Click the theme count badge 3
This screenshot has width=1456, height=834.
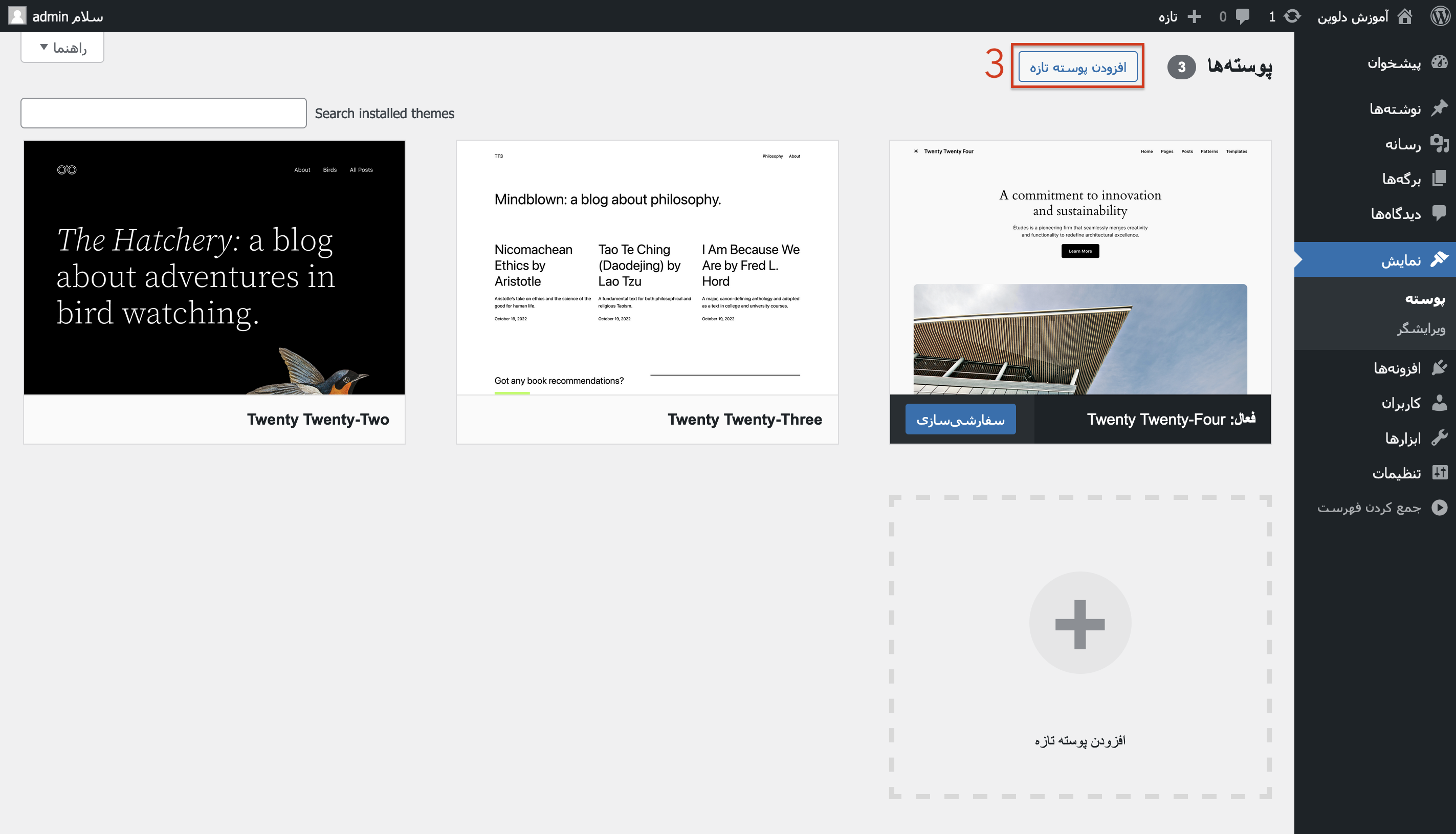(1181, 67)
